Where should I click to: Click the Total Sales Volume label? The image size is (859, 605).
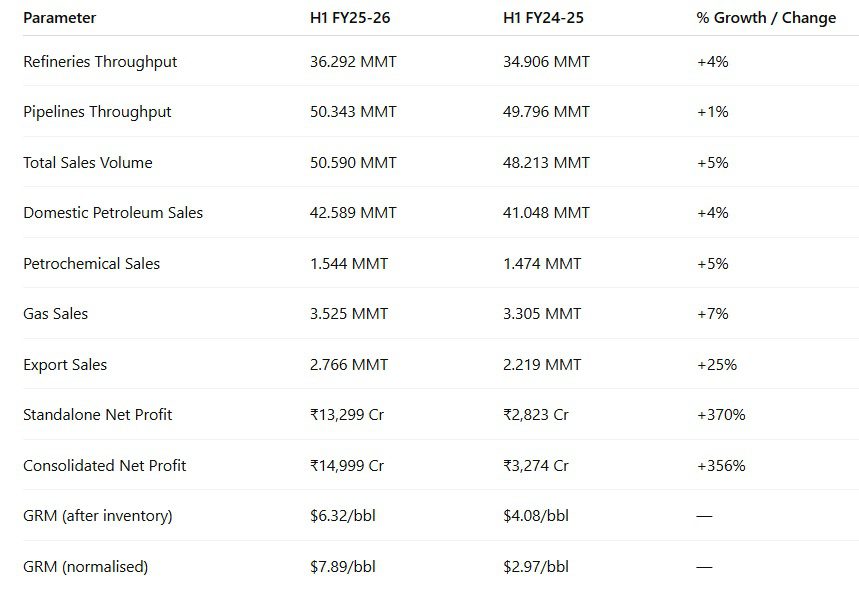(88, 163)
